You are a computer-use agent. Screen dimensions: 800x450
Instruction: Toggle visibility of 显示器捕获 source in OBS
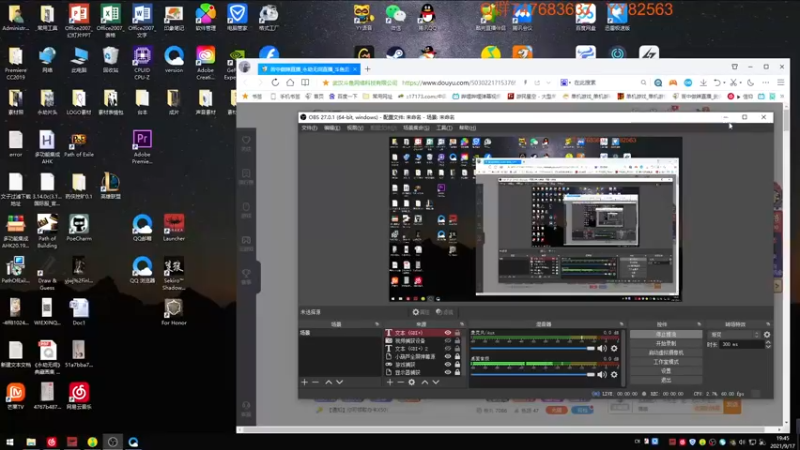pyautogui.click(x=447, y=372)
